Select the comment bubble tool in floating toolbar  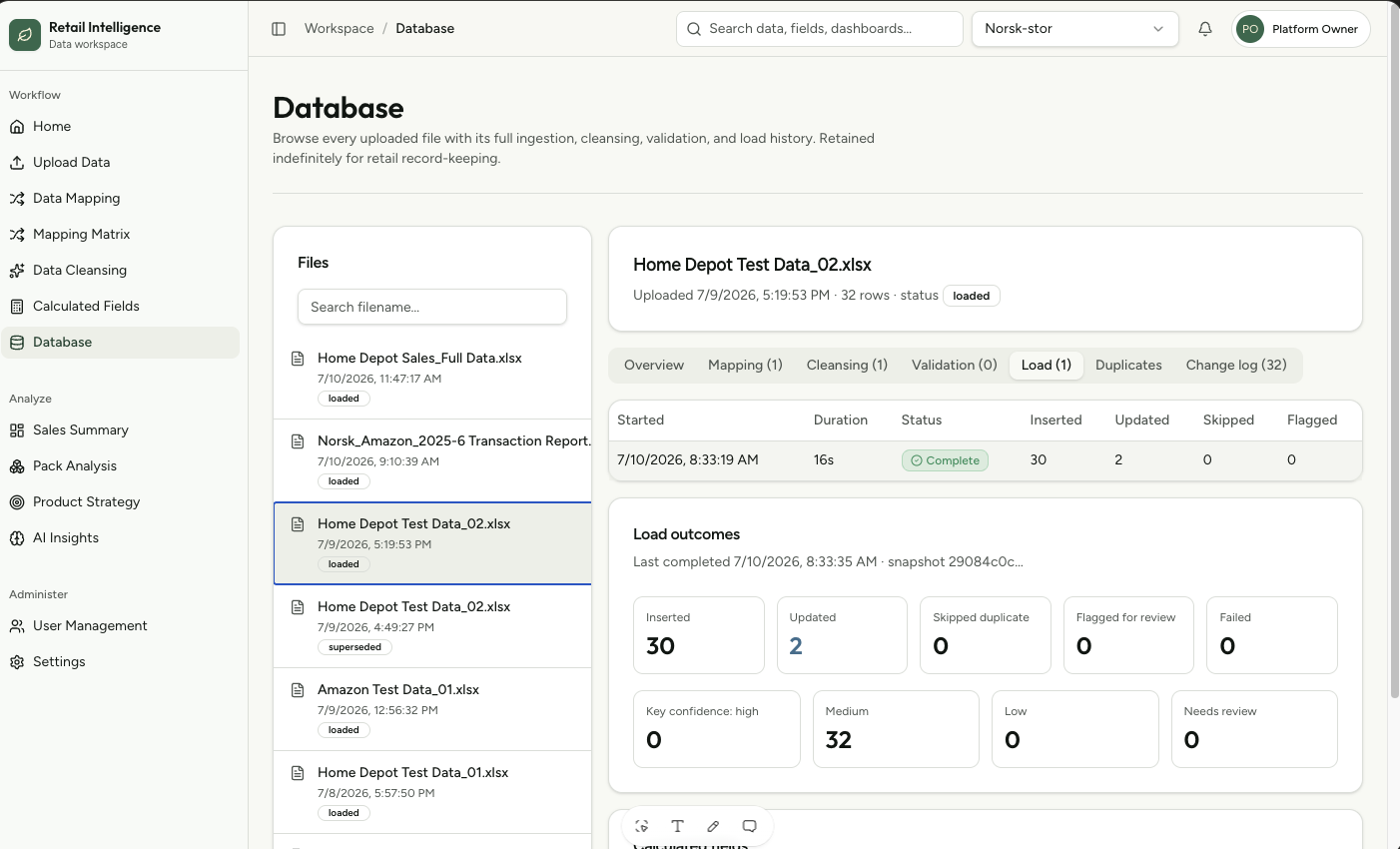click(749, 826)
